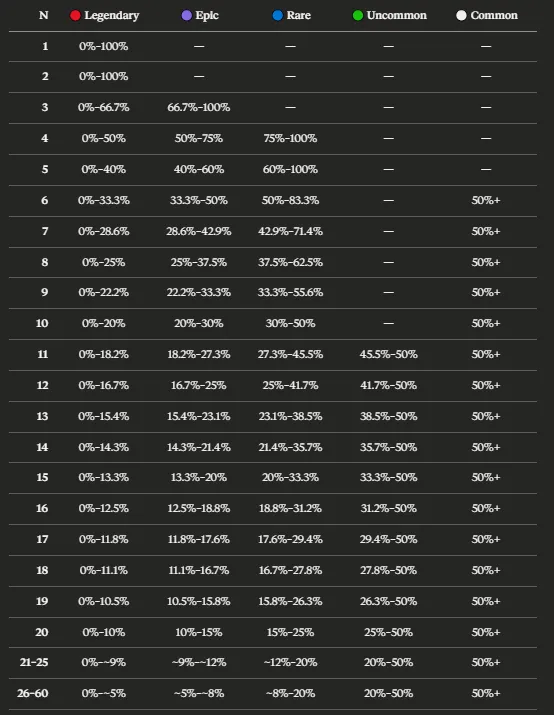The image size is (554, 715).
Task: Click the purple Epic color dot
Action: pos(186,16)
